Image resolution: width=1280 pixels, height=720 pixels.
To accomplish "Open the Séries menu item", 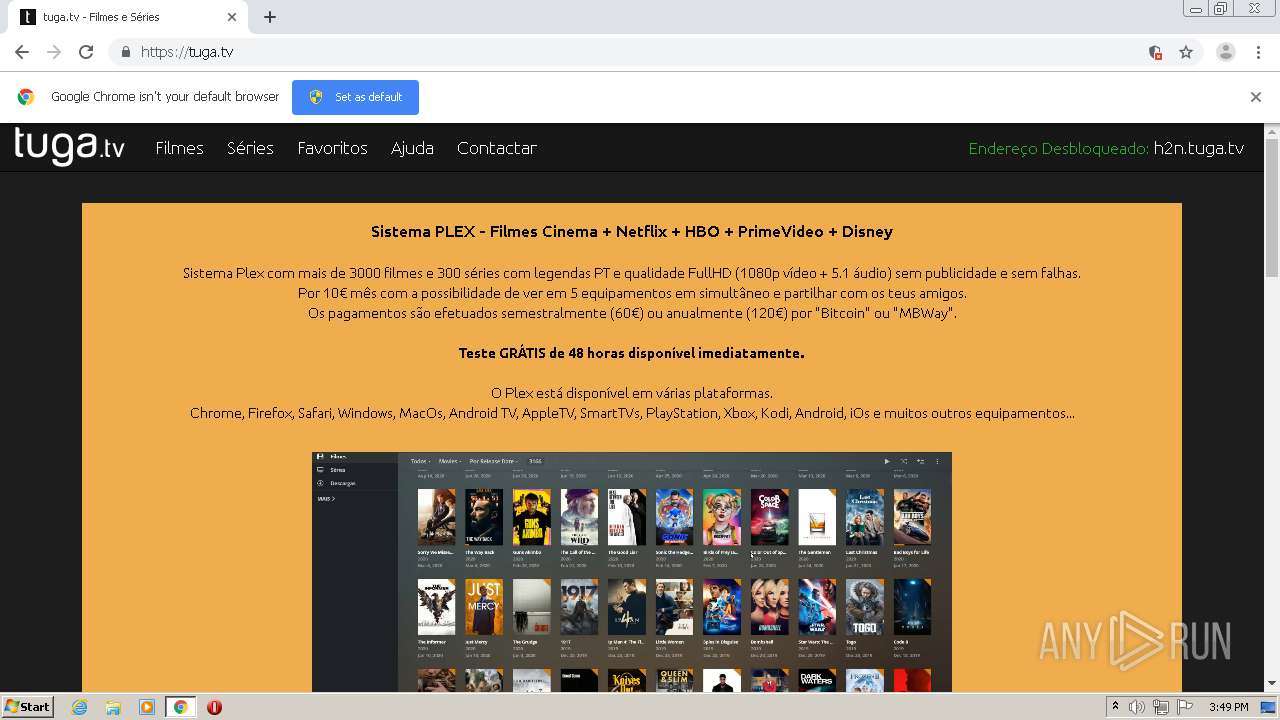I will click(x=250, y=148).
